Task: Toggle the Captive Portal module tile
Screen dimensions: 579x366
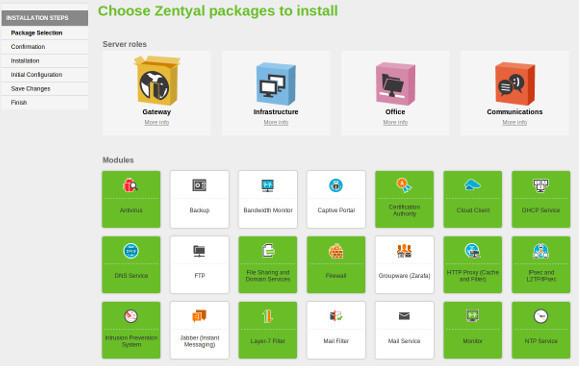Action: (336, 199)
